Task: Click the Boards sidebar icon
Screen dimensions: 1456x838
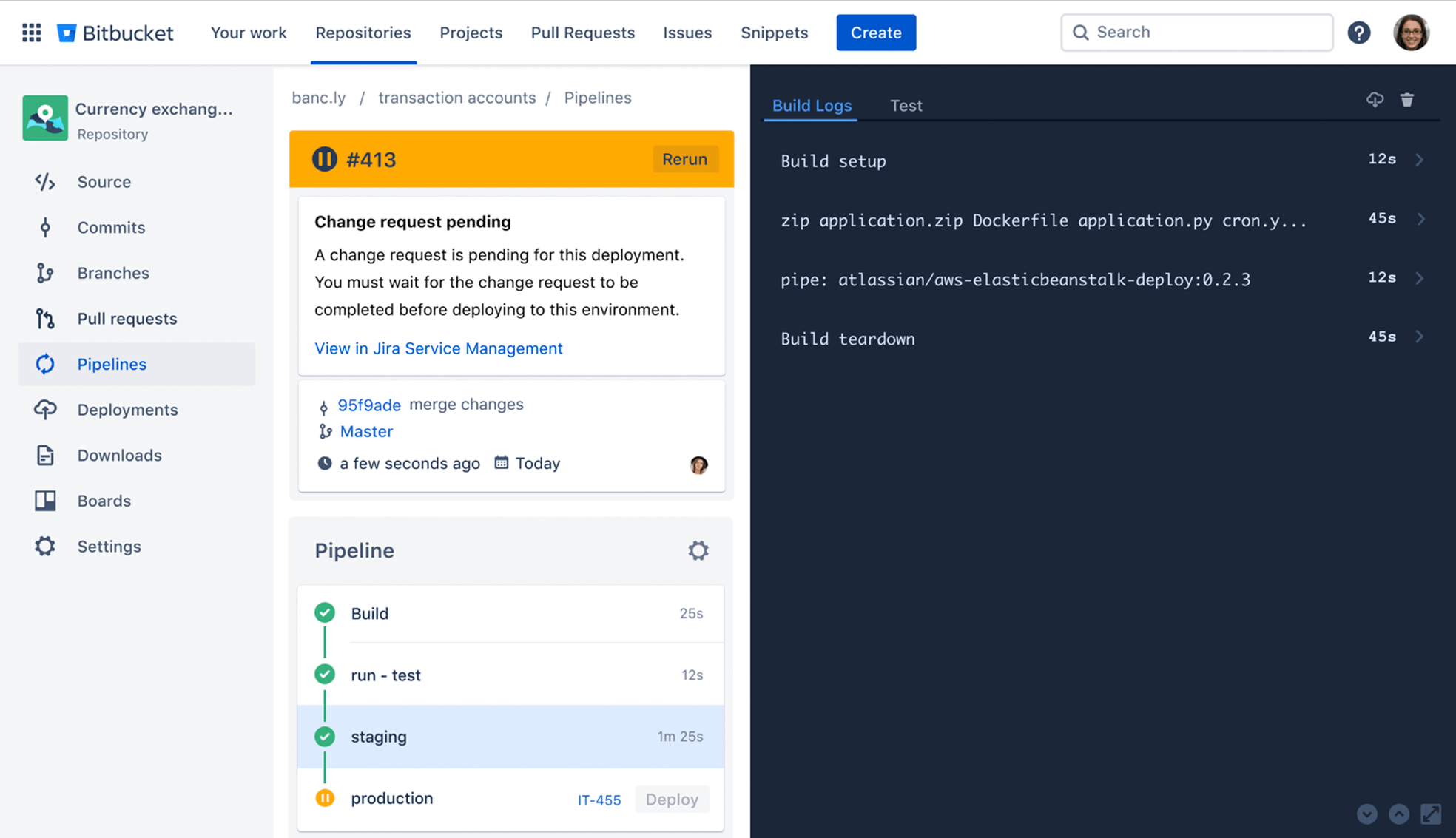Action: 45,500
